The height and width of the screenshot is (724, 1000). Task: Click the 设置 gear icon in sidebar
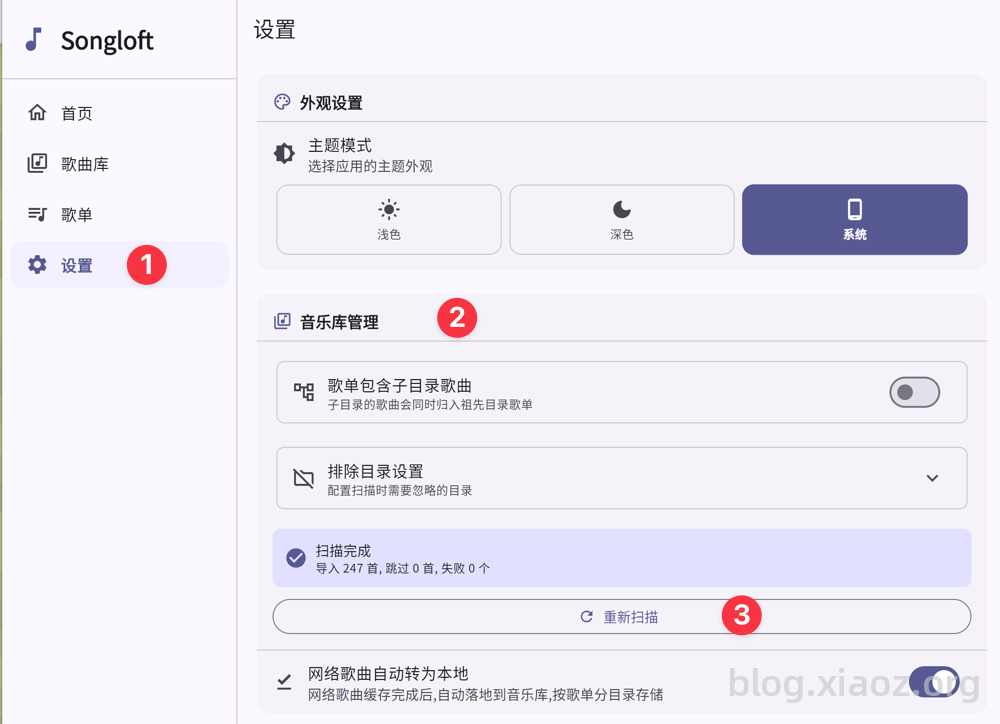click(37, 265)
